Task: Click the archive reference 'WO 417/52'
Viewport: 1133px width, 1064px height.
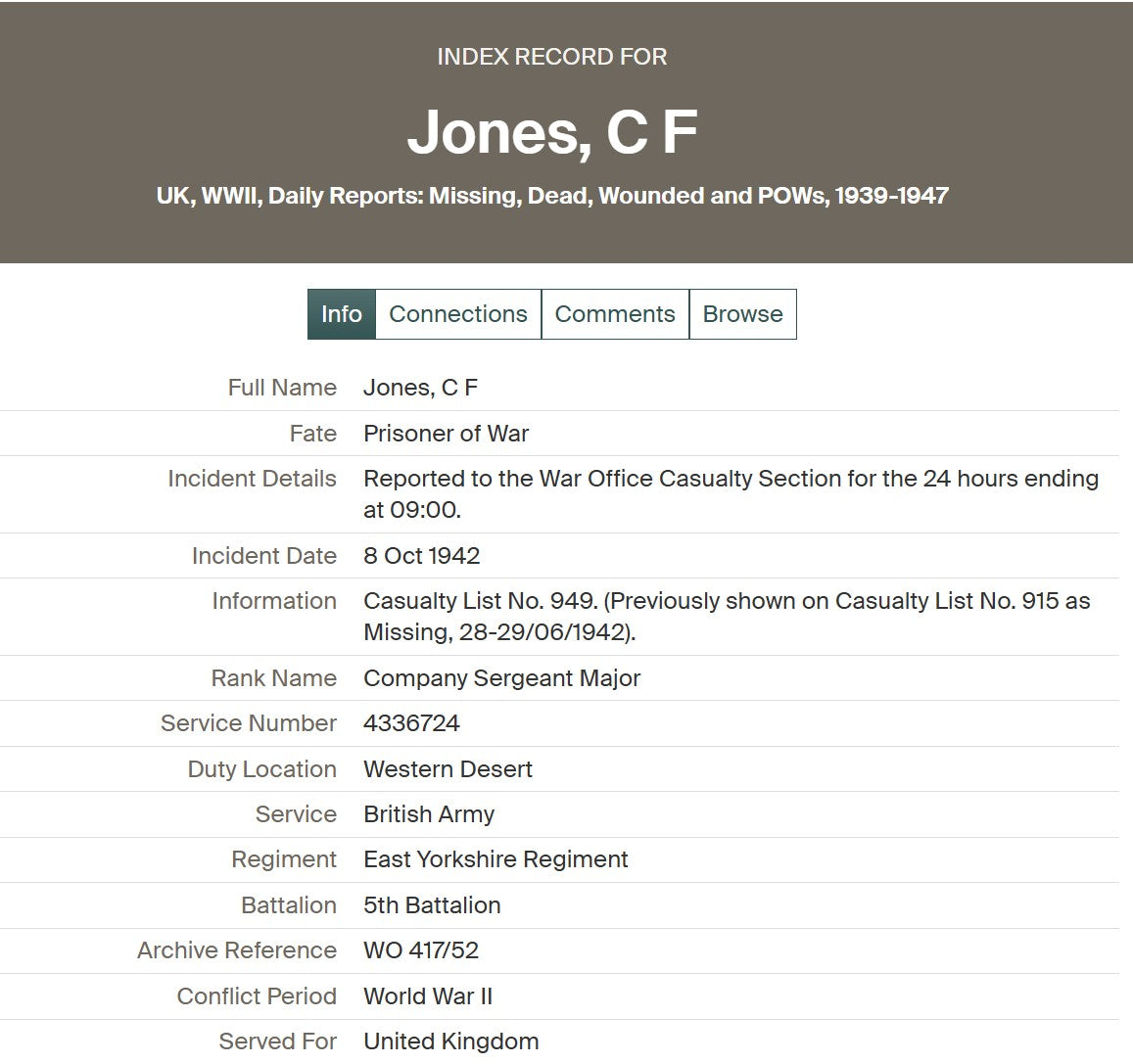Action: click(x=421, y=950)
